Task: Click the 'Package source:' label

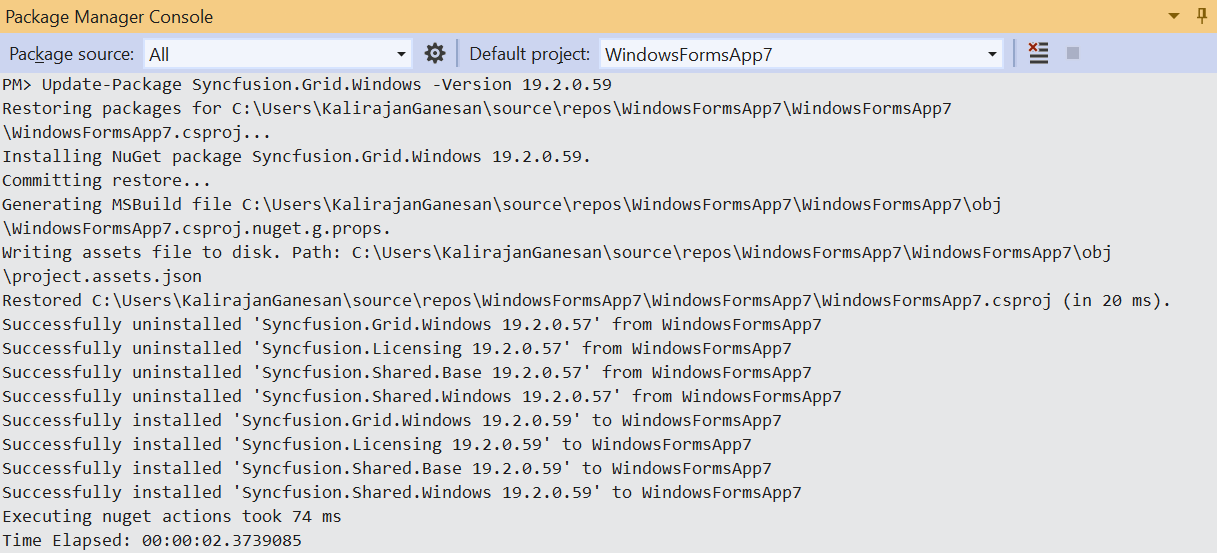Action: [x=72, y=54]
